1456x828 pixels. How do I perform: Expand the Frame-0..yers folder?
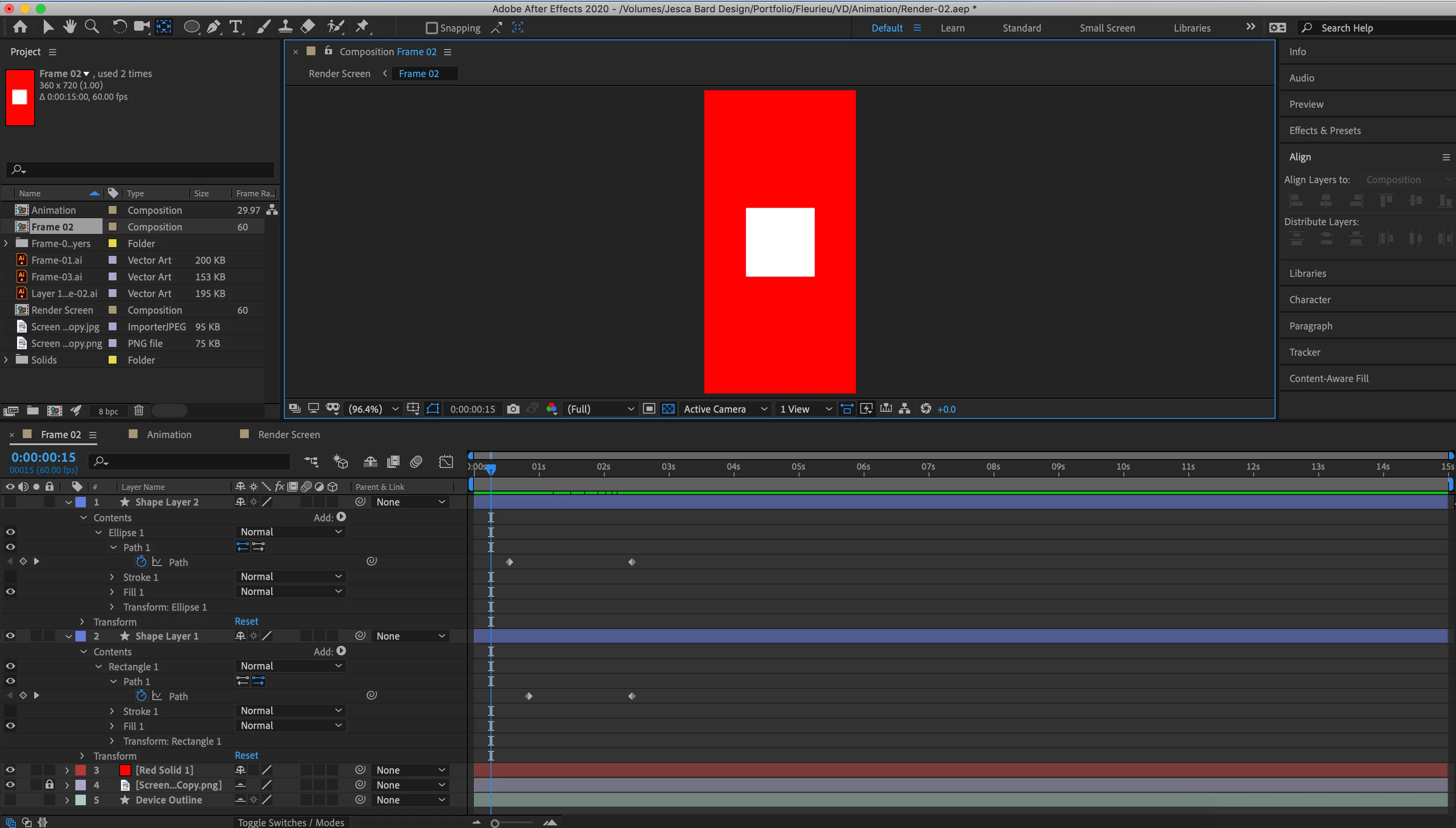click(6, 244)
